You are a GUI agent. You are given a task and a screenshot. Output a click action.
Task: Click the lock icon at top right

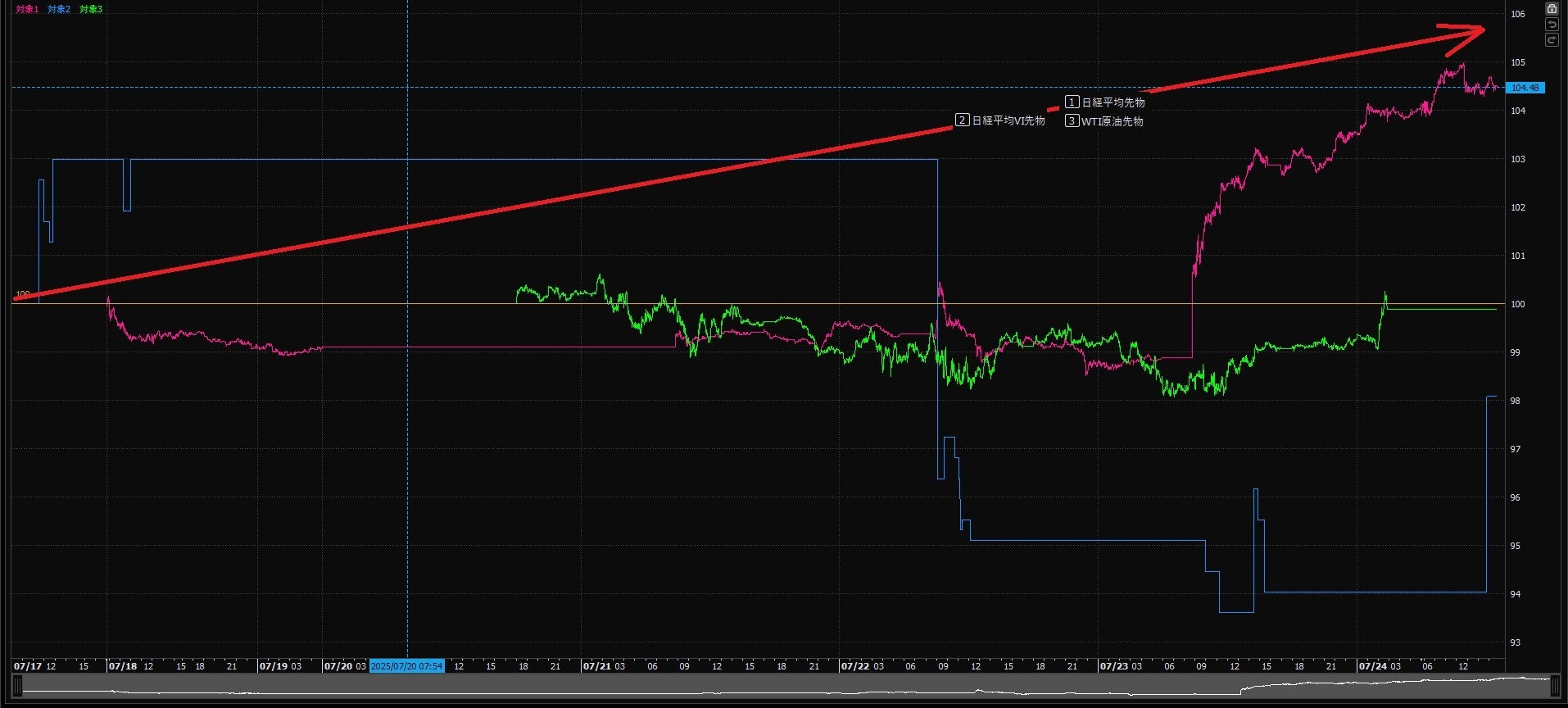(1551, 9)
